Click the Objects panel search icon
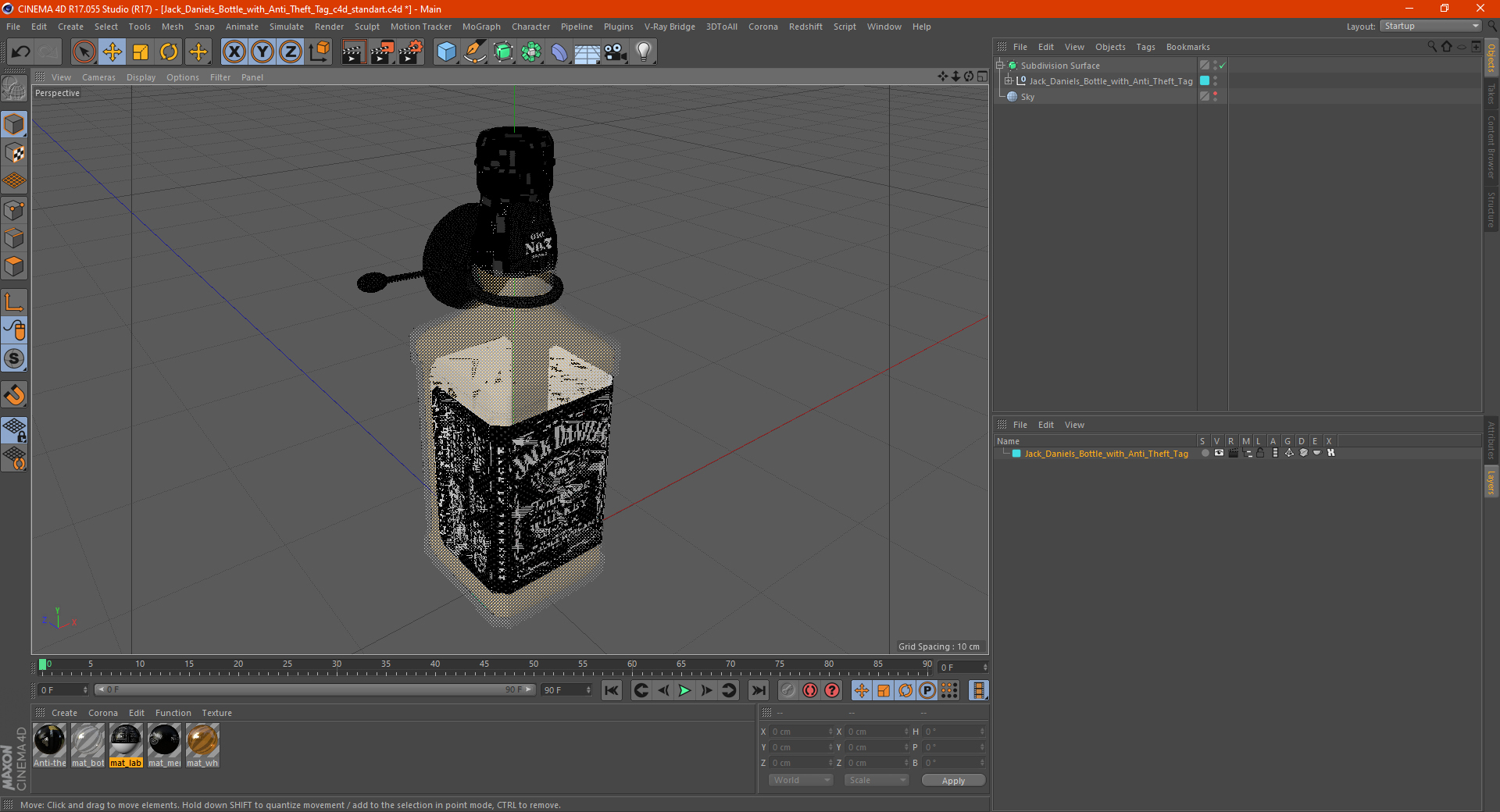Screen dimensions: 1500x812 click(x=1432, y=47)
